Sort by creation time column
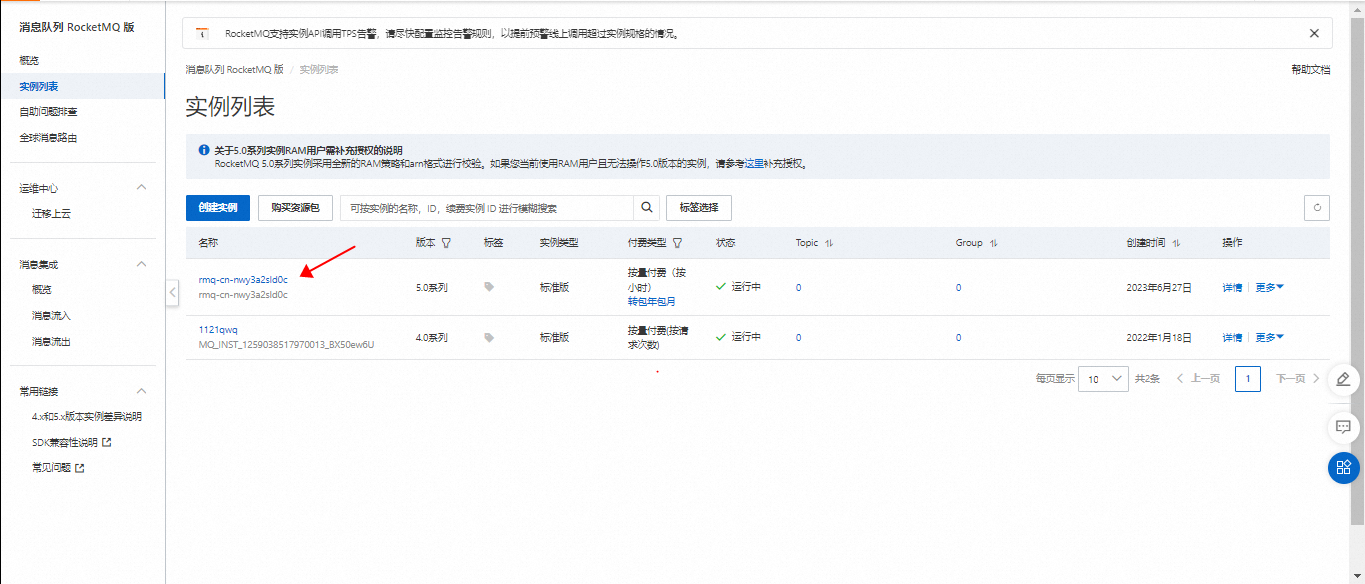The width and height of the screenshot is (1365, 584). (1176, 243)
